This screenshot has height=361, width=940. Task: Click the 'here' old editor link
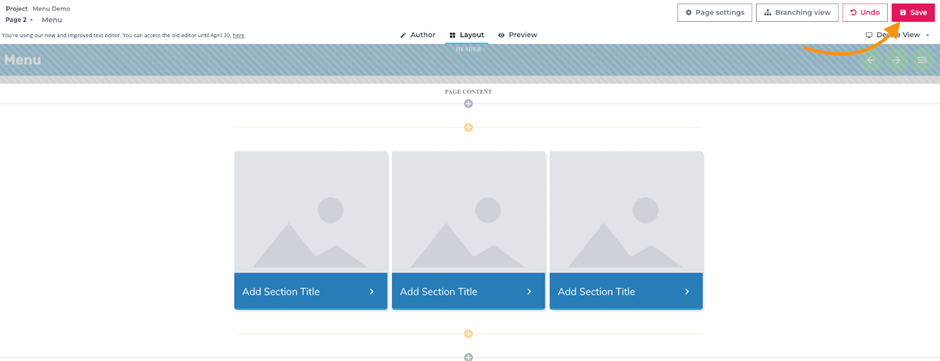(238, 35)
